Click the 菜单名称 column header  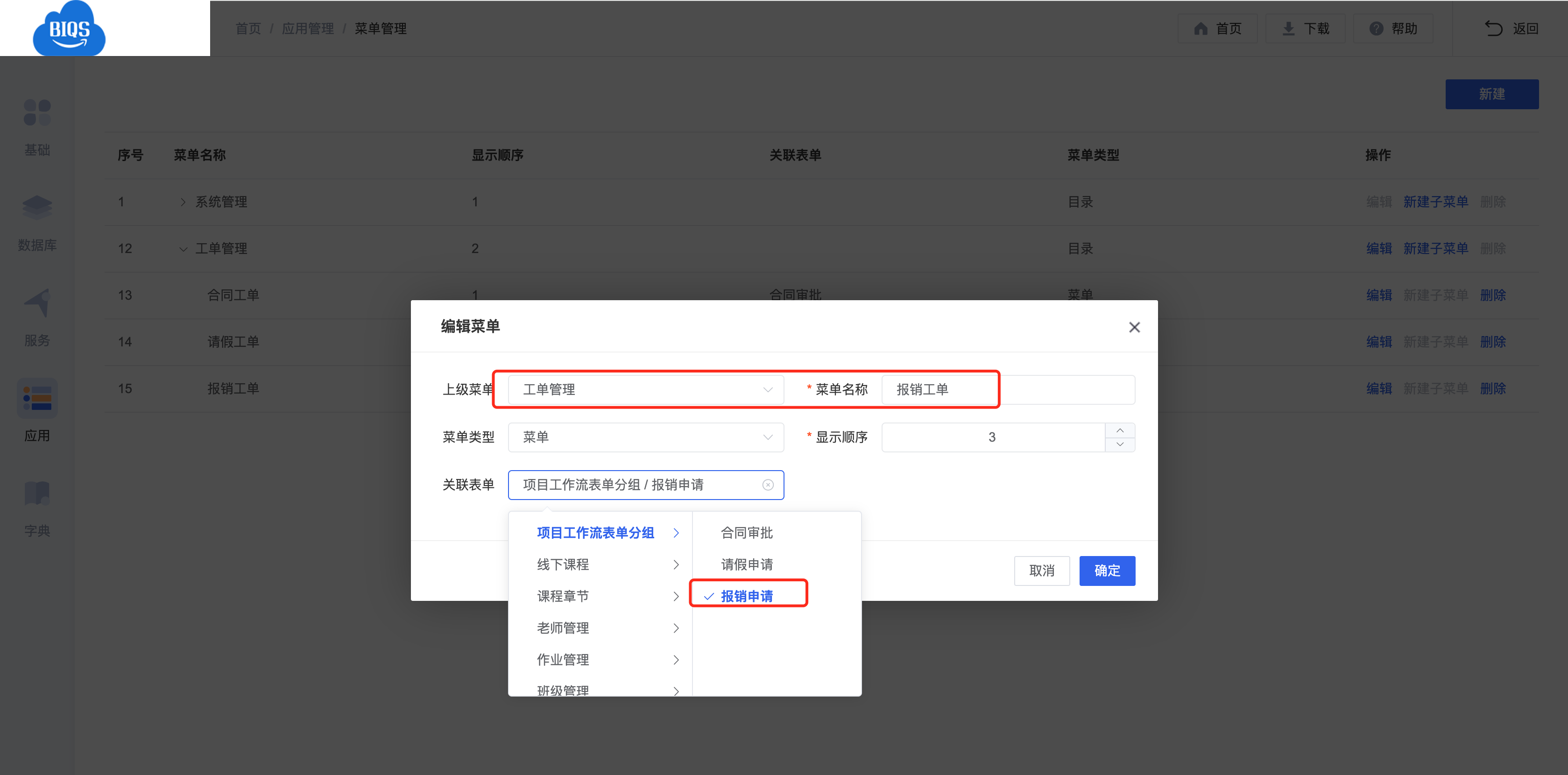click(200, 155)
